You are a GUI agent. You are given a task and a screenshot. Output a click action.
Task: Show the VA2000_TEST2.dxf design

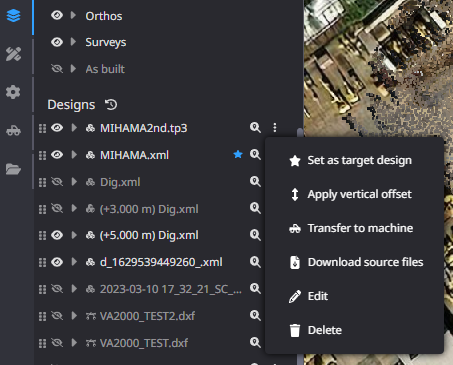(x=57, y=316)
